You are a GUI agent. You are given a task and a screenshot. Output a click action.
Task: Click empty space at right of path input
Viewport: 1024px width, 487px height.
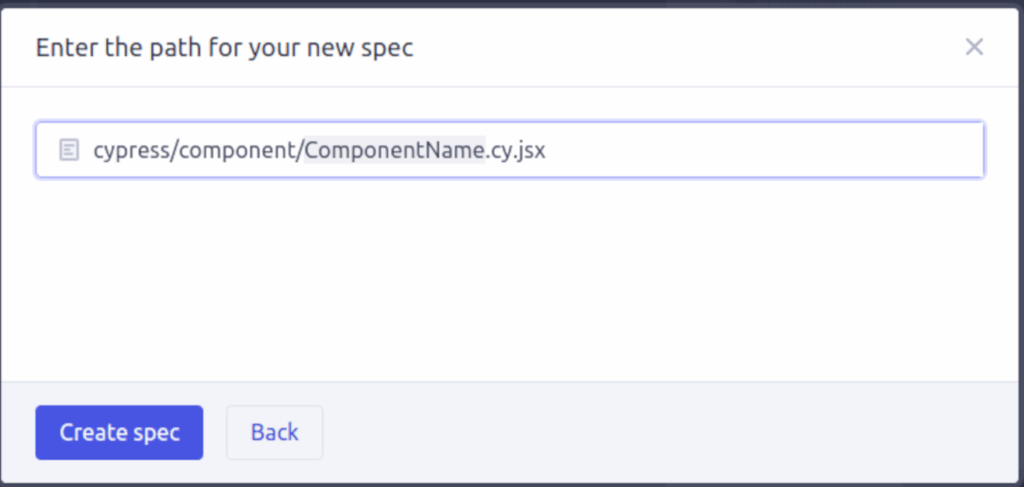coord(764,149)
